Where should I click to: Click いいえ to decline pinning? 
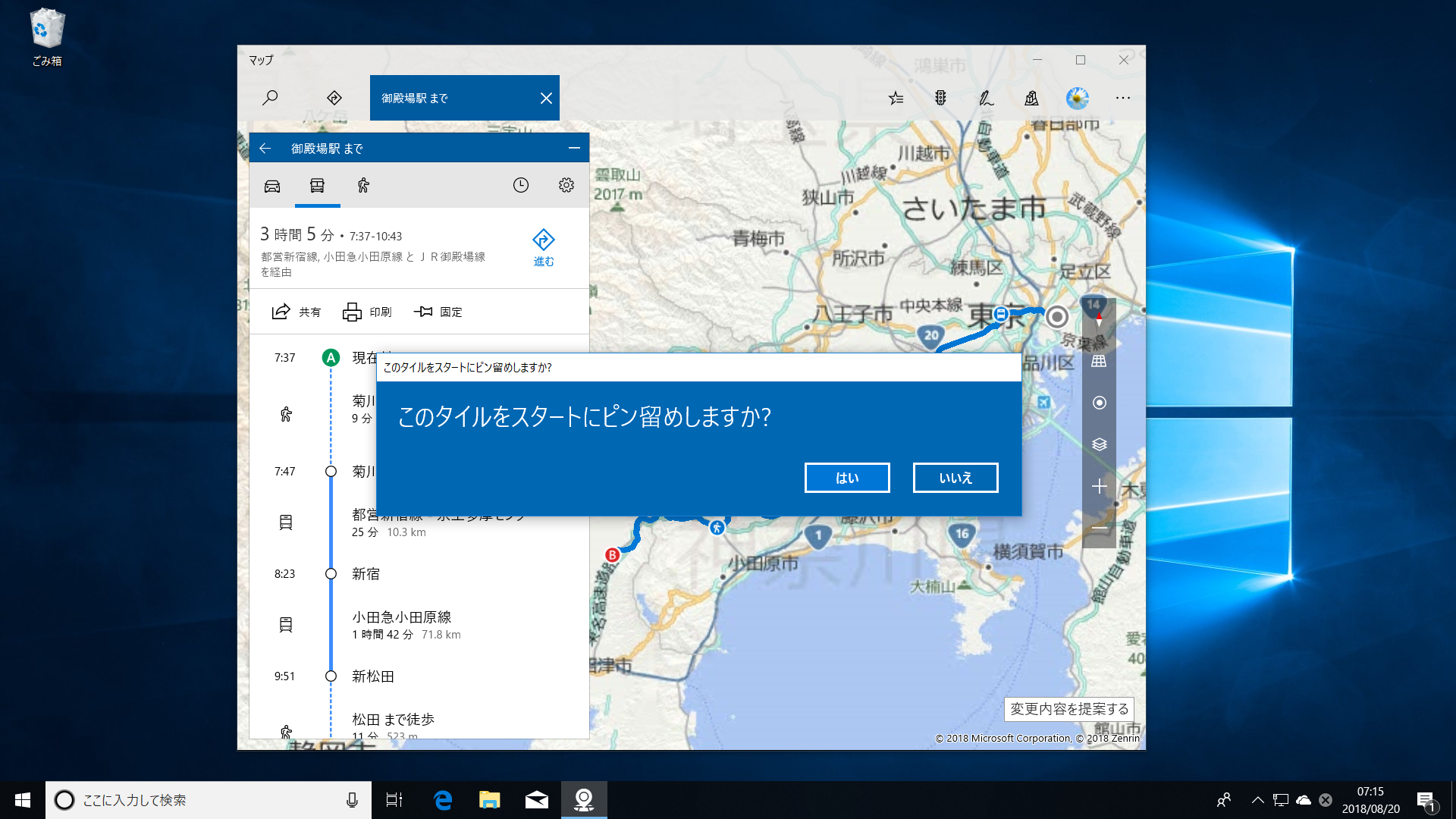(x=955, y=478)
